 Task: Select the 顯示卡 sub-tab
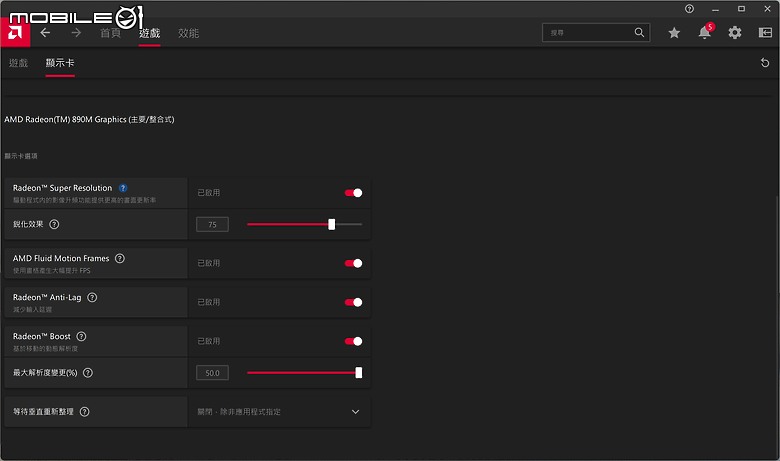point(60,63)
